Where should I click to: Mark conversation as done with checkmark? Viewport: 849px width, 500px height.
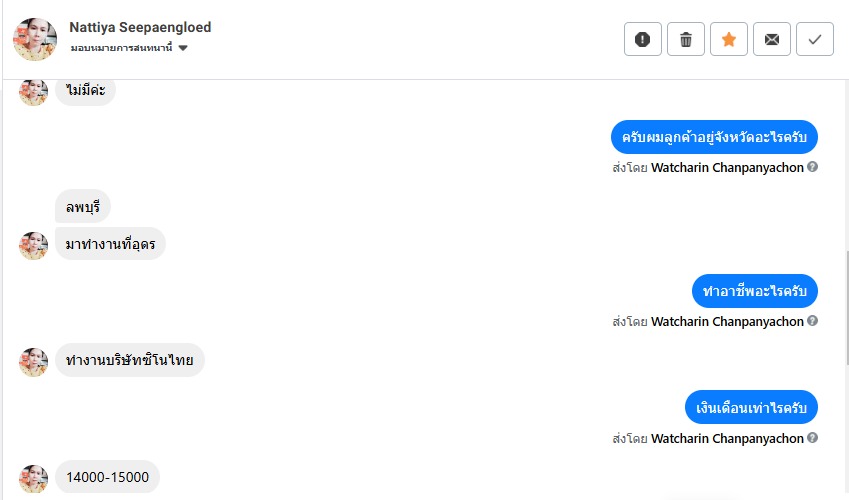point(815,39)
